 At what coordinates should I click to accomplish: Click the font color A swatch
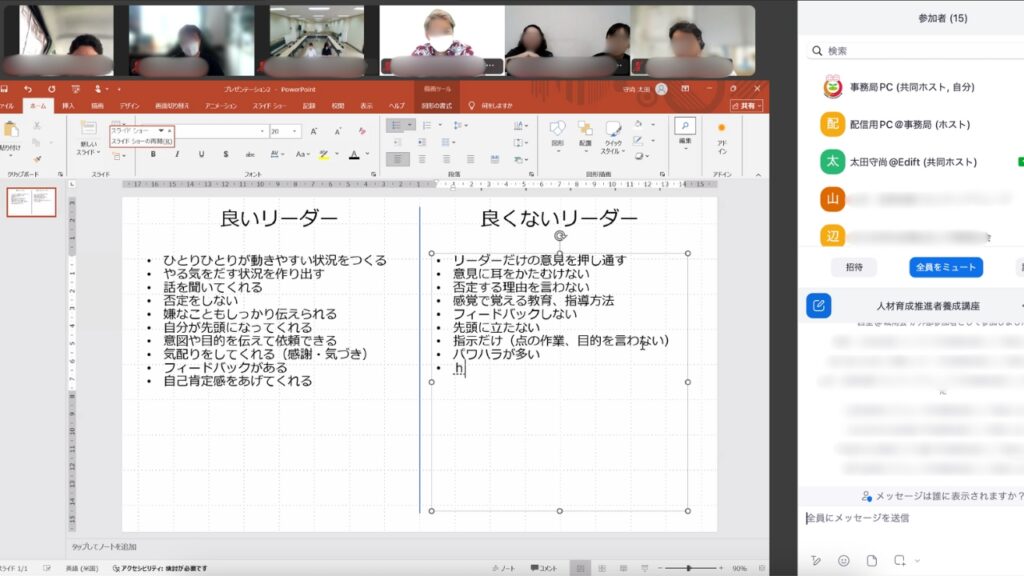(x=354, y=155)
